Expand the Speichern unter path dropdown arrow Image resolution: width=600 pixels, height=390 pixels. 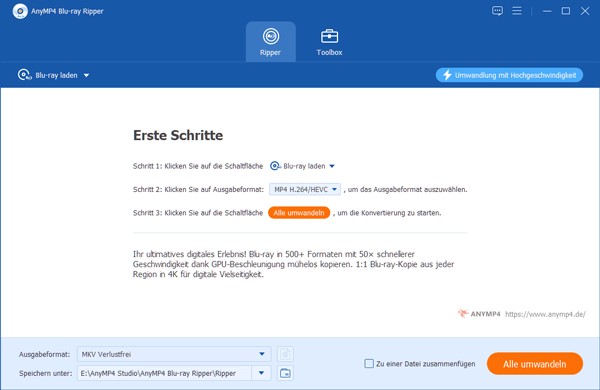[261, 373]
